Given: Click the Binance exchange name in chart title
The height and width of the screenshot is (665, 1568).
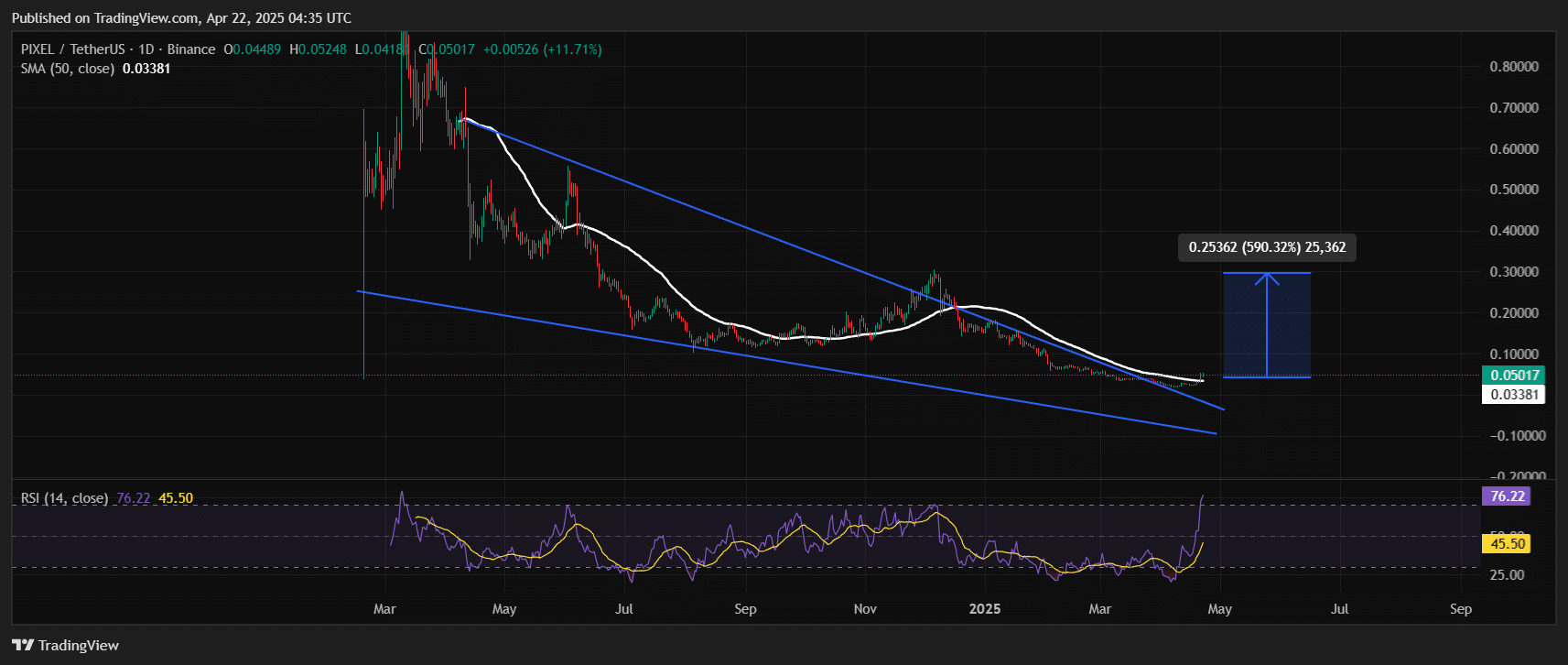Looking at the screenshot, I should click(191, 49).
